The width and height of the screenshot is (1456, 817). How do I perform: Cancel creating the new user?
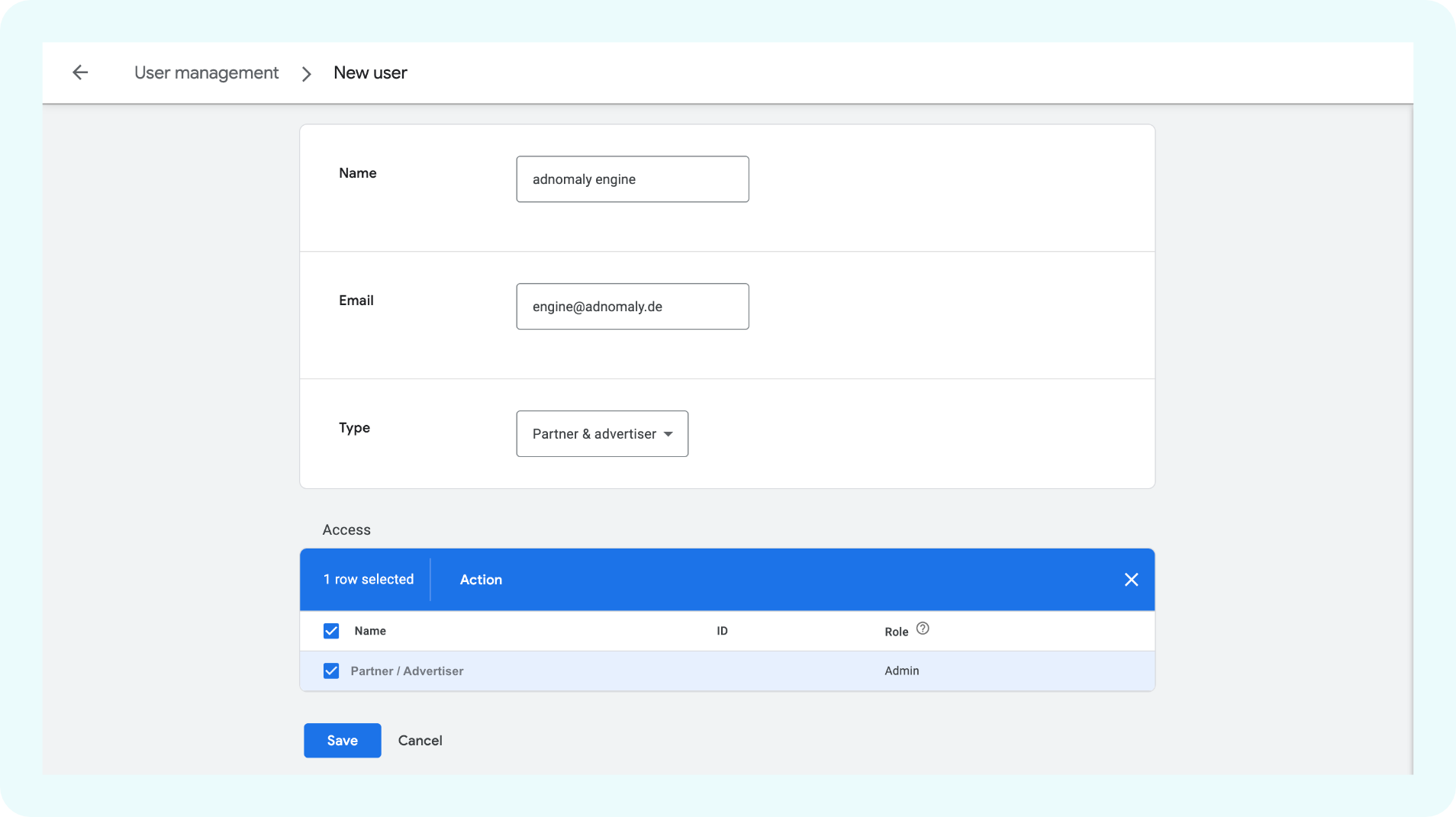coord(420,741)
